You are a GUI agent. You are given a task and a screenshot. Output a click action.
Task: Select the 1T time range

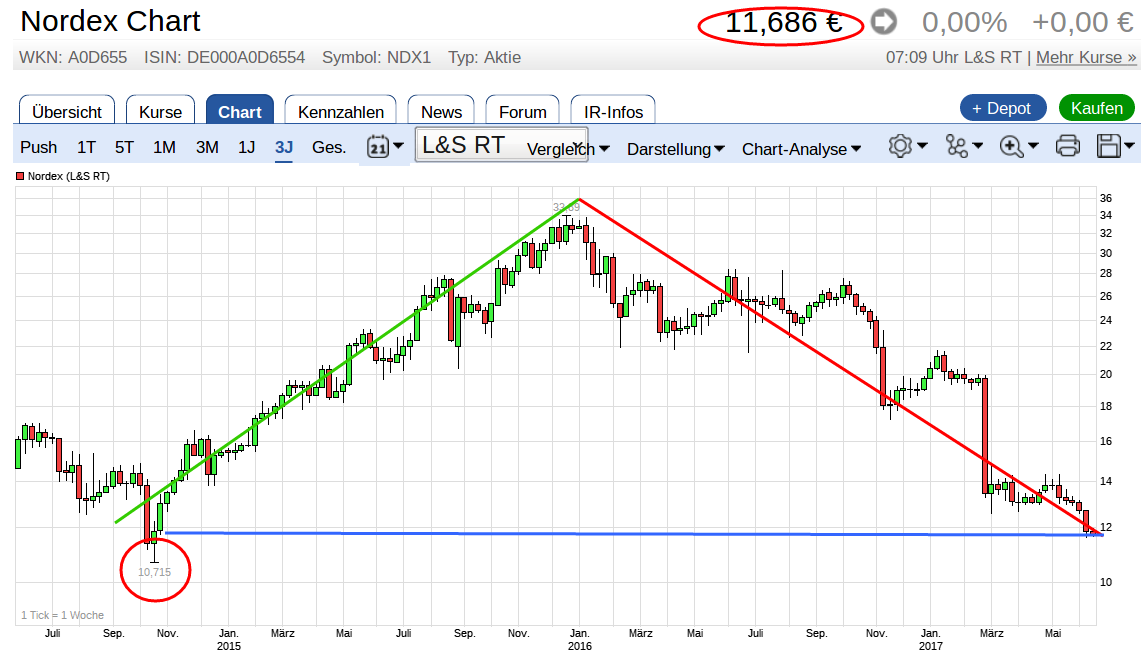pos(86,147)
